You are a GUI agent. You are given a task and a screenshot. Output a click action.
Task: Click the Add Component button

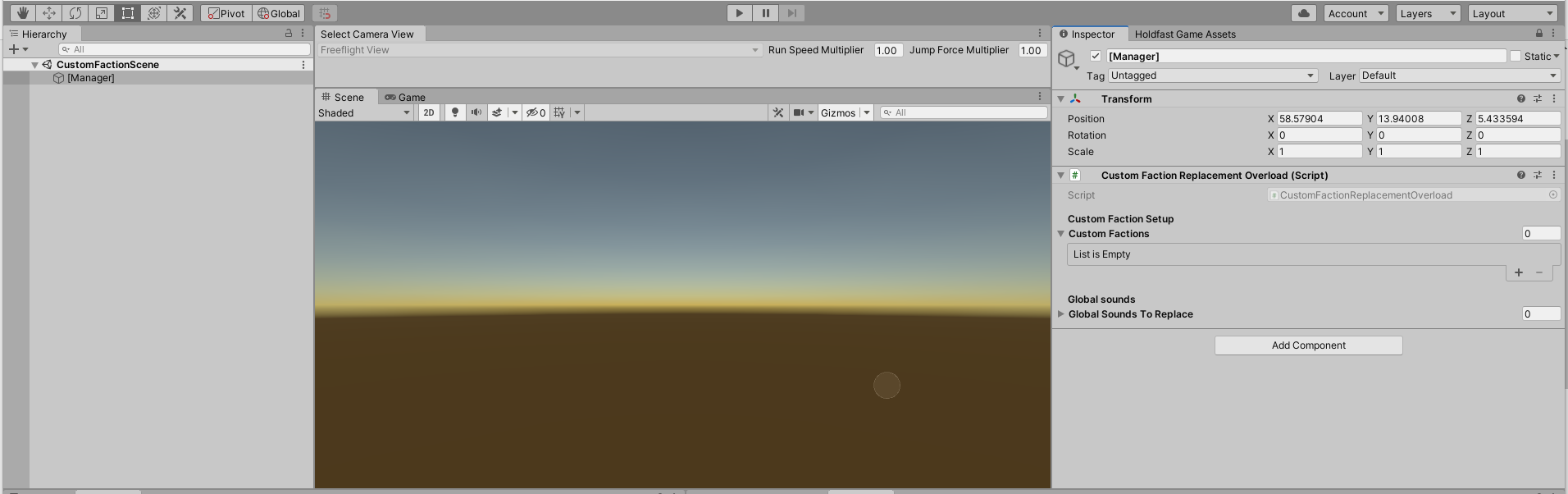pyautogui.click(x=1308, y=345)
